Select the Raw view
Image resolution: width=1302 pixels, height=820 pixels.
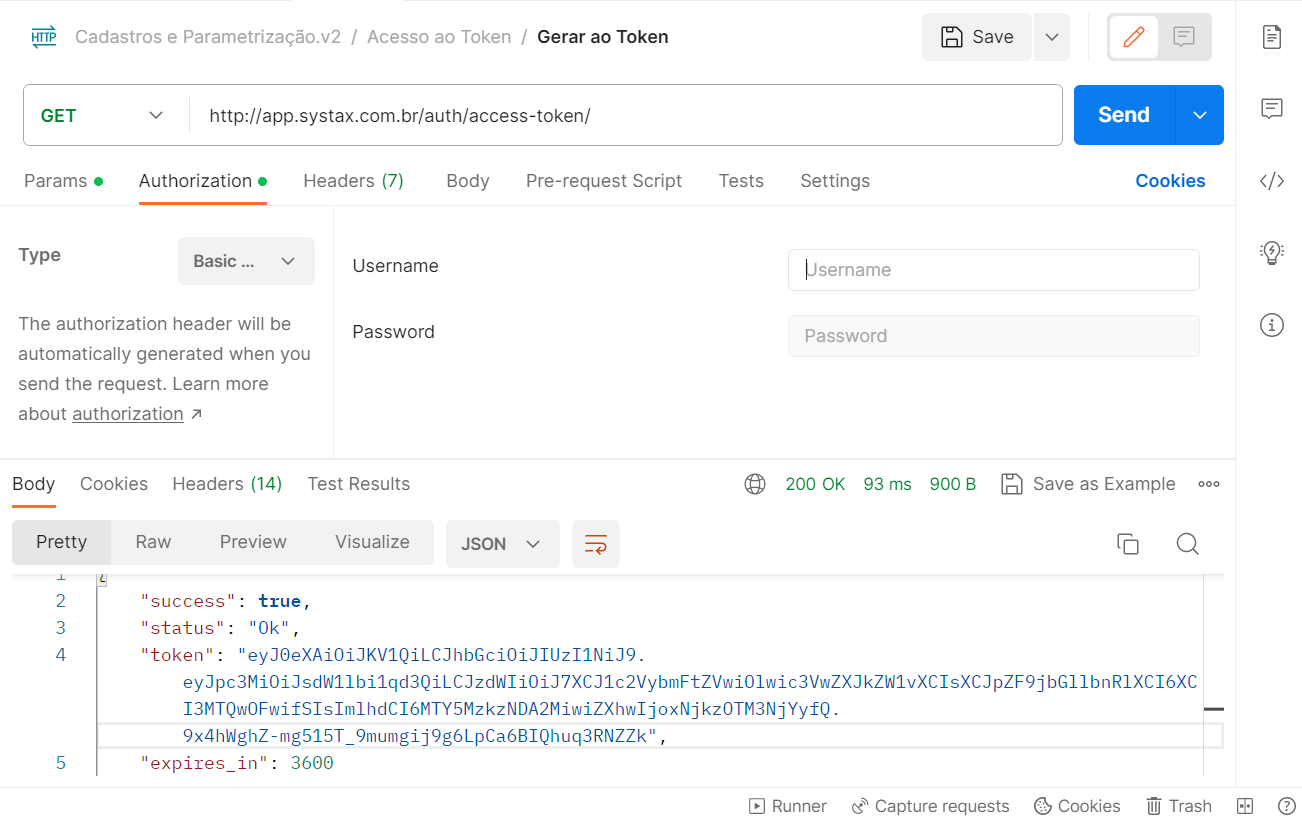point(153,542)
